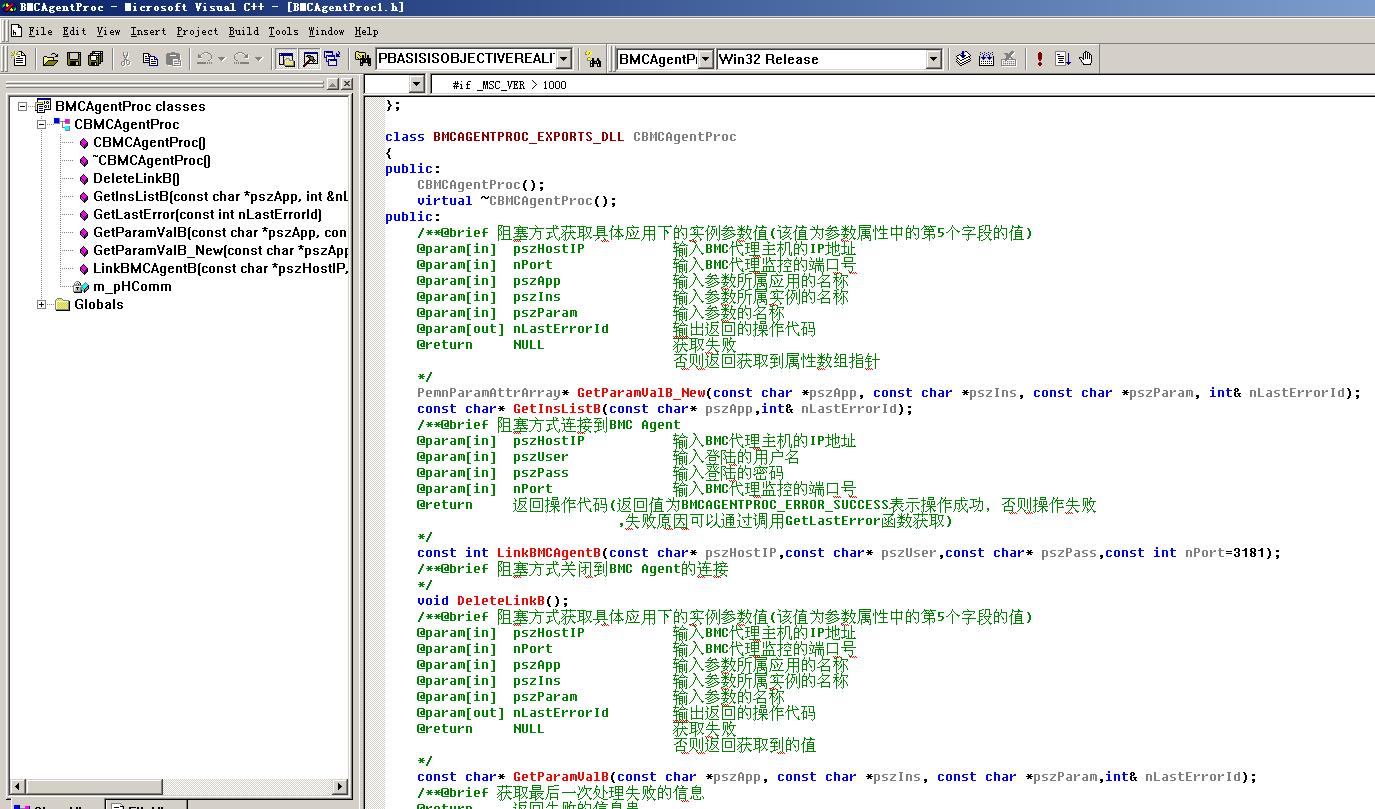Open the Win32 Release configuration dropdown
Image resolution: width=1375 pixels, height=809 pixels.
pos(933,59)
